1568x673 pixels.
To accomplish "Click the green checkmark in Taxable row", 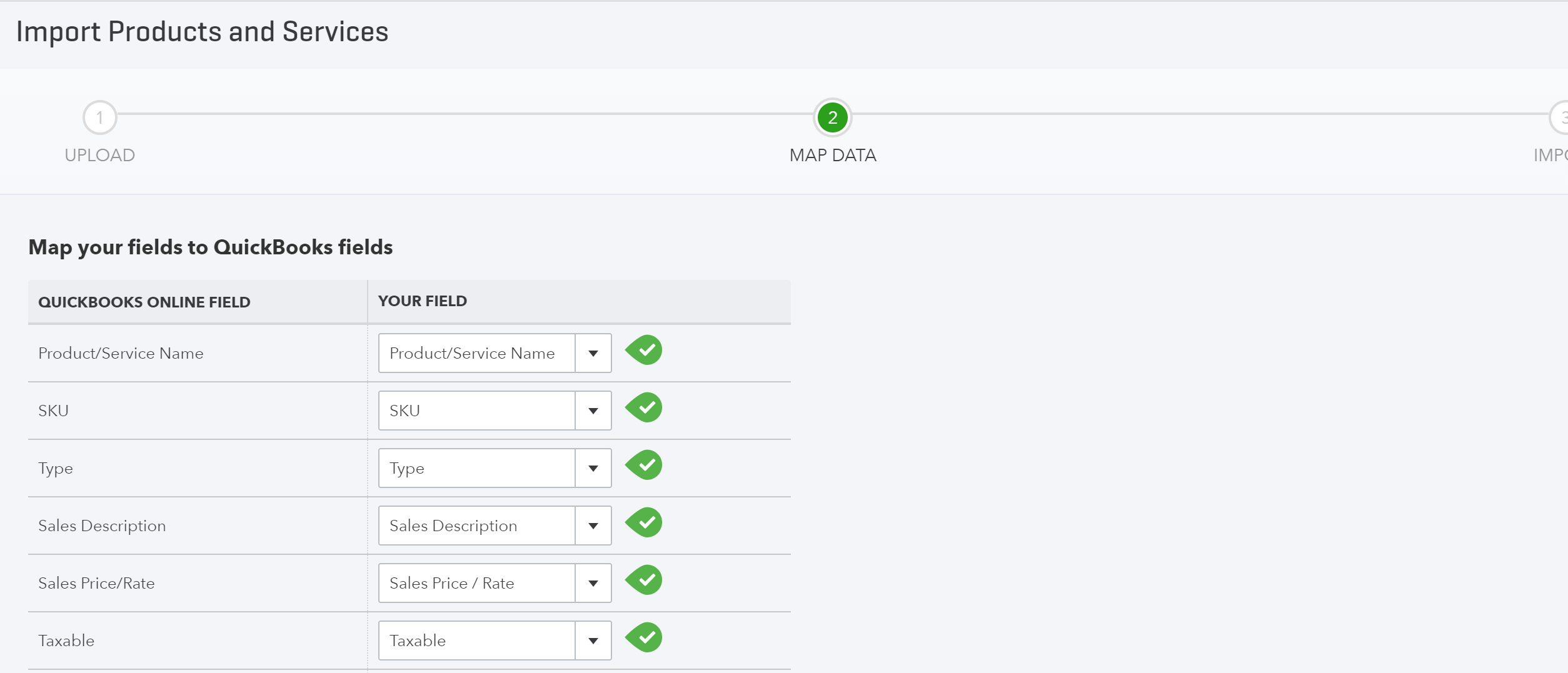I will tap(644, 637).
